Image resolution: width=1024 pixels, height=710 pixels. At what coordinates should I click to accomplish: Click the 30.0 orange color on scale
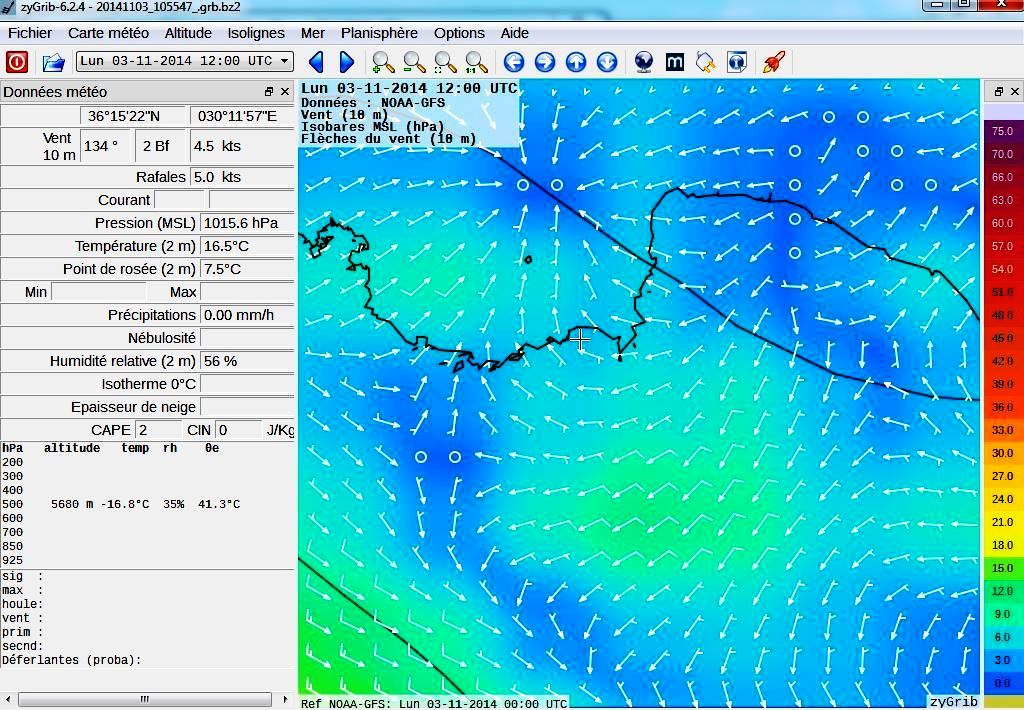(1002, 453)
